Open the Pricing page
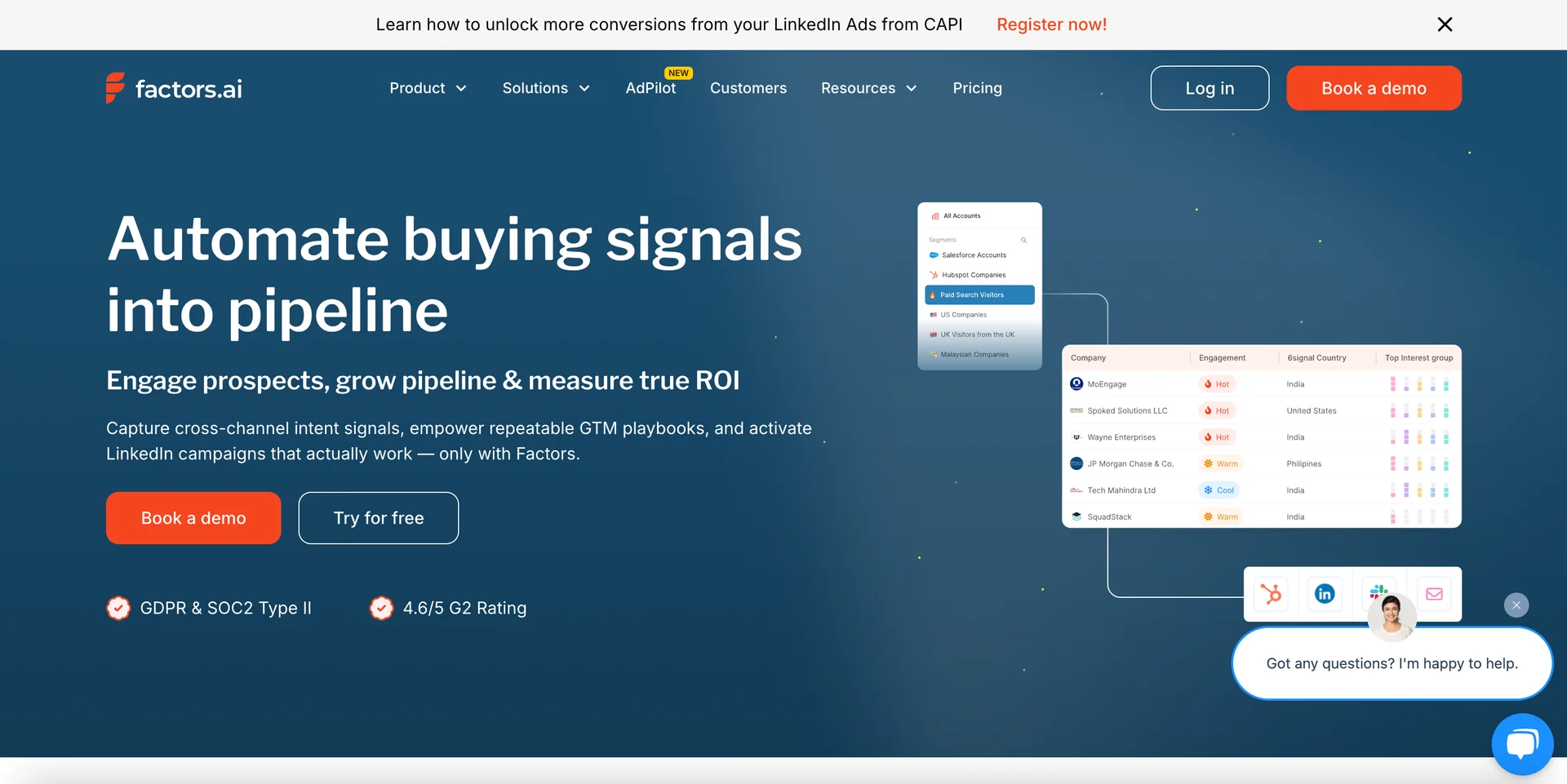This screenshot has height=784, width=1567. click(x=977, y=88)
